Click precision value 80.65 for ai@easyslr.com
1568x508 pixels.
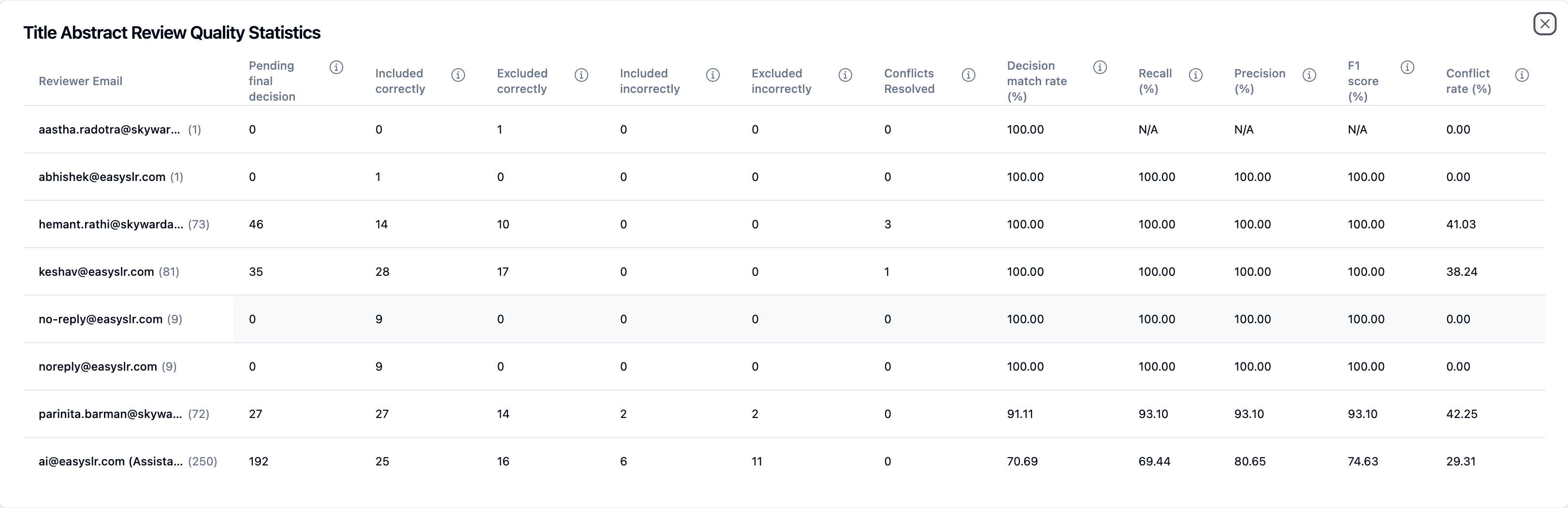[1249, 462]
